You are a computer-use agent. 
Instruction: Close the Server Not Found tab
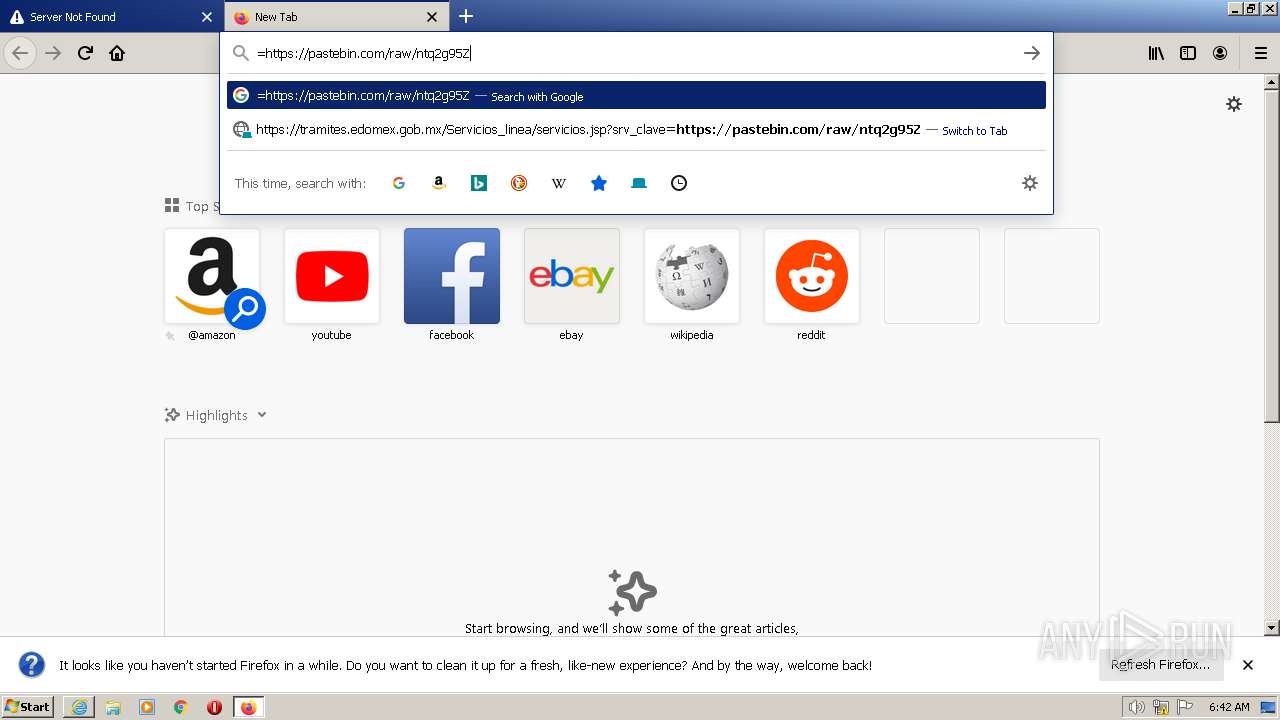pyautogui.click(x=207, y=17)
